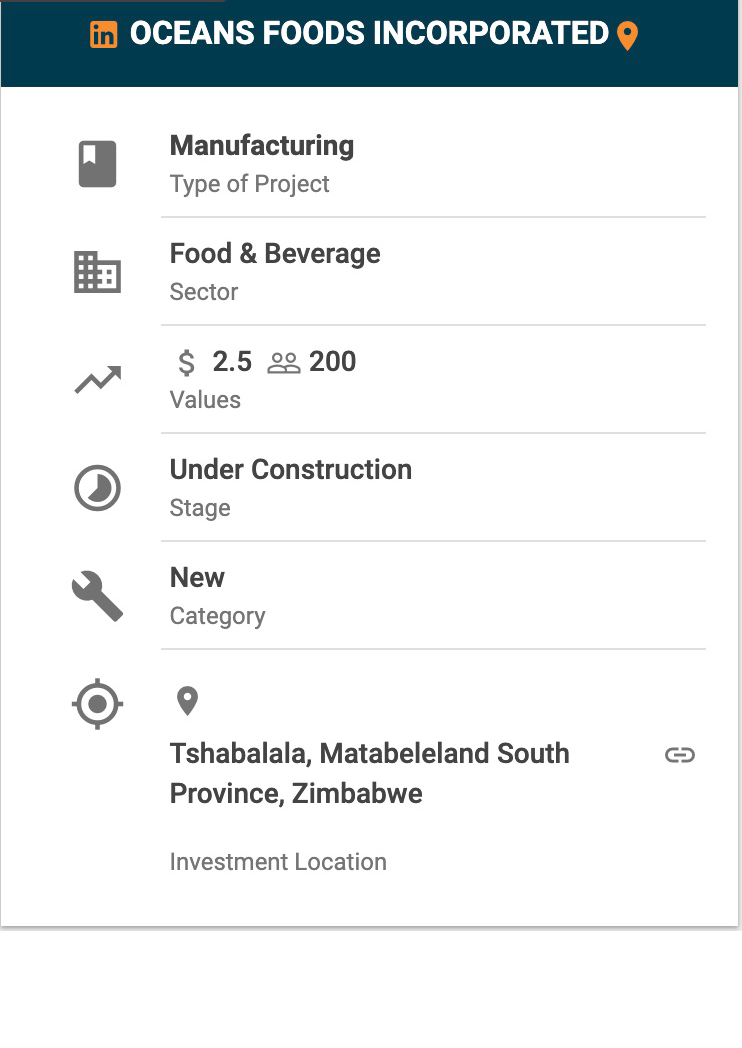Select the Manufacturing project type text
742x1048 pixels.
coord(262,146)
